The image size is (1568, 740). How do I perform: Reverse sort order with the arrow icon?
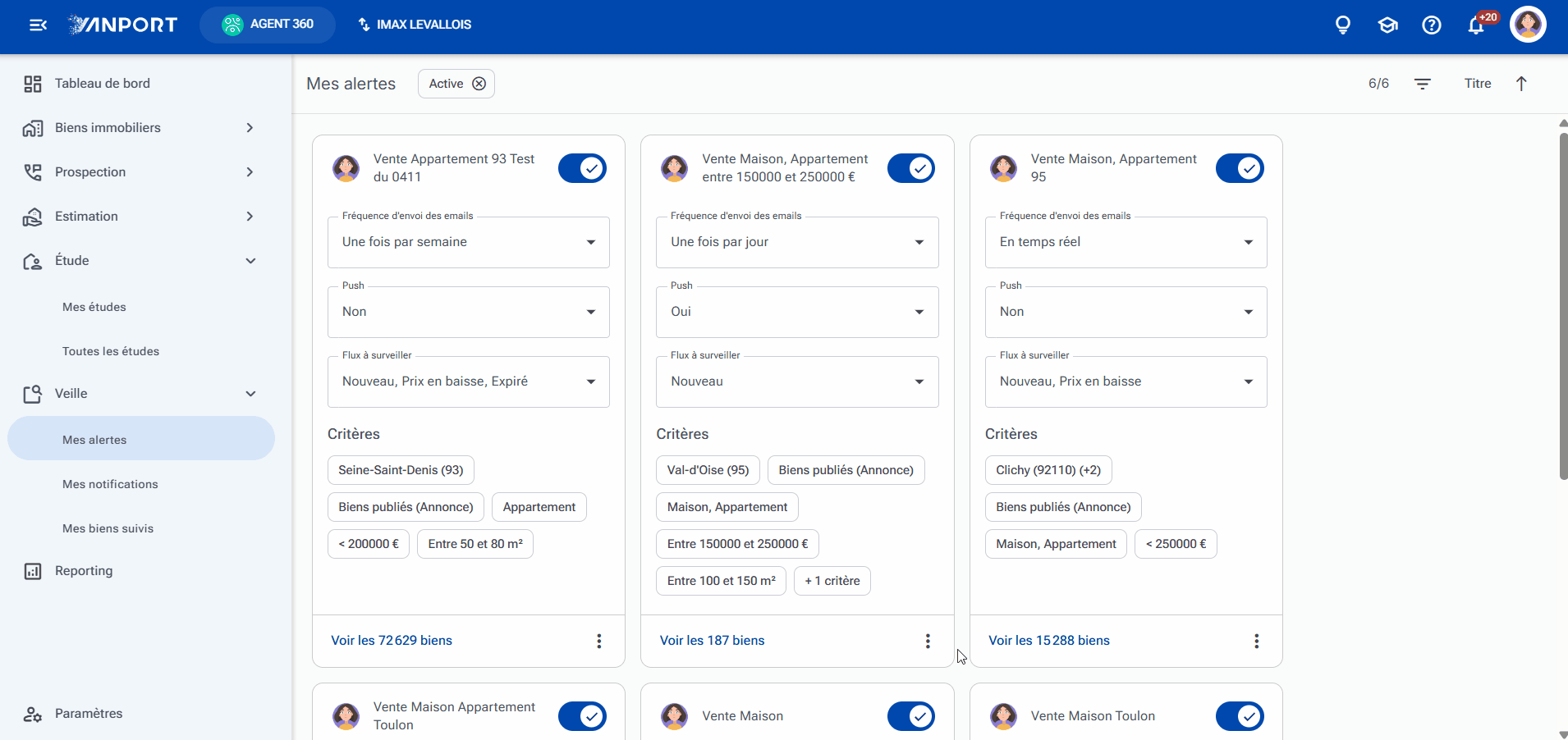1521,84
